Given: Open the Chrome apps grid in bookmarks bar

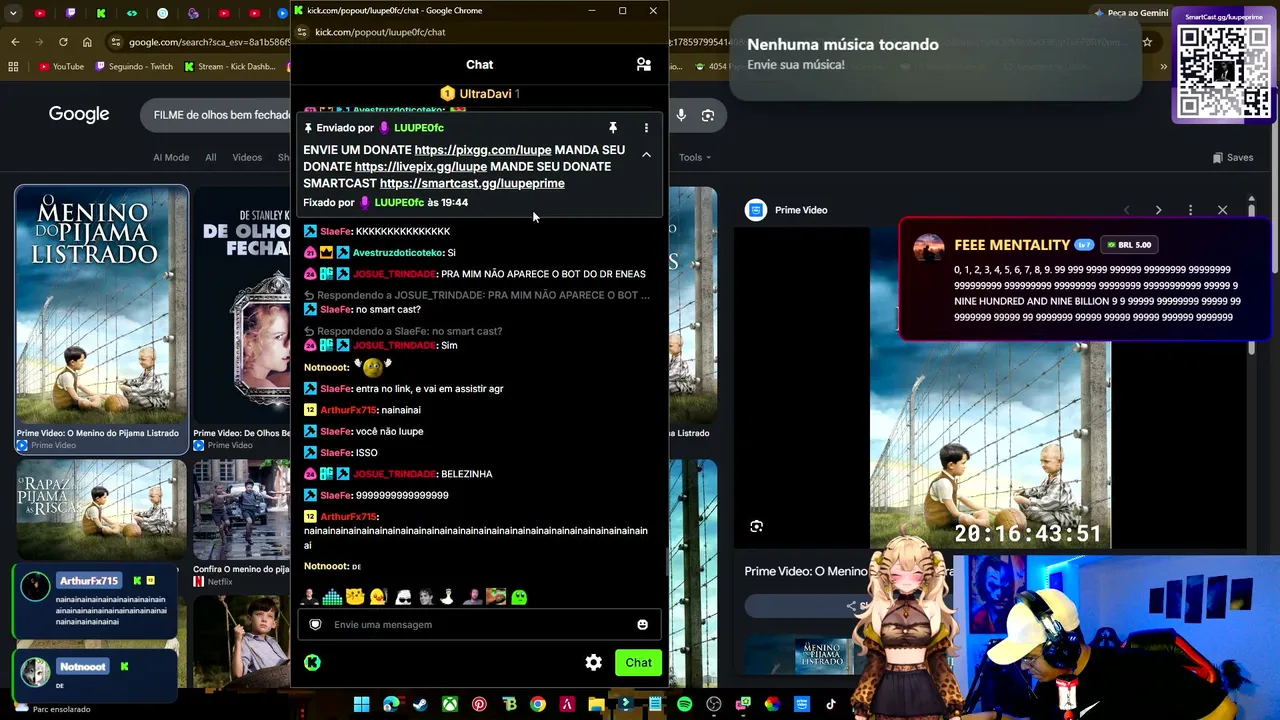Looking at the screenshot, I should click(13, 67).
